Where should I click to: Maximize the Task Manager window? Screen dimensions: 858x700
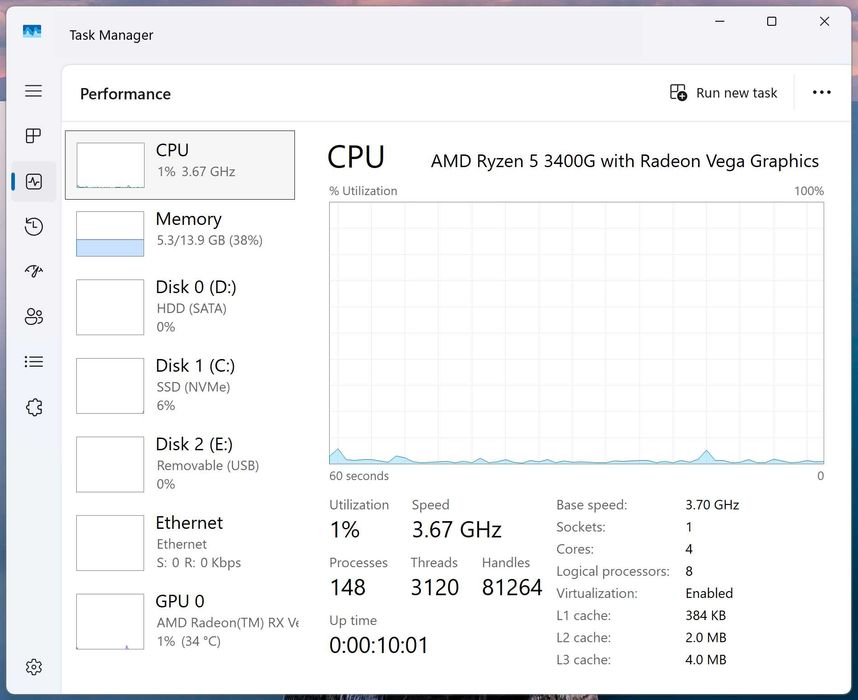coord(772,21)
